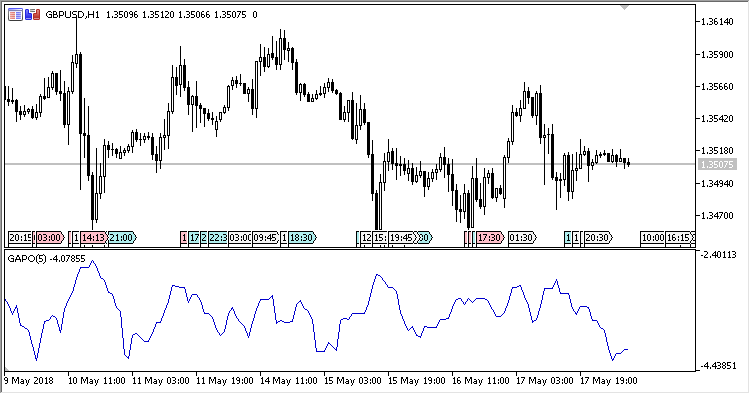
Task: Click the 17 May 03:00 time label
Action: [545, 381]
